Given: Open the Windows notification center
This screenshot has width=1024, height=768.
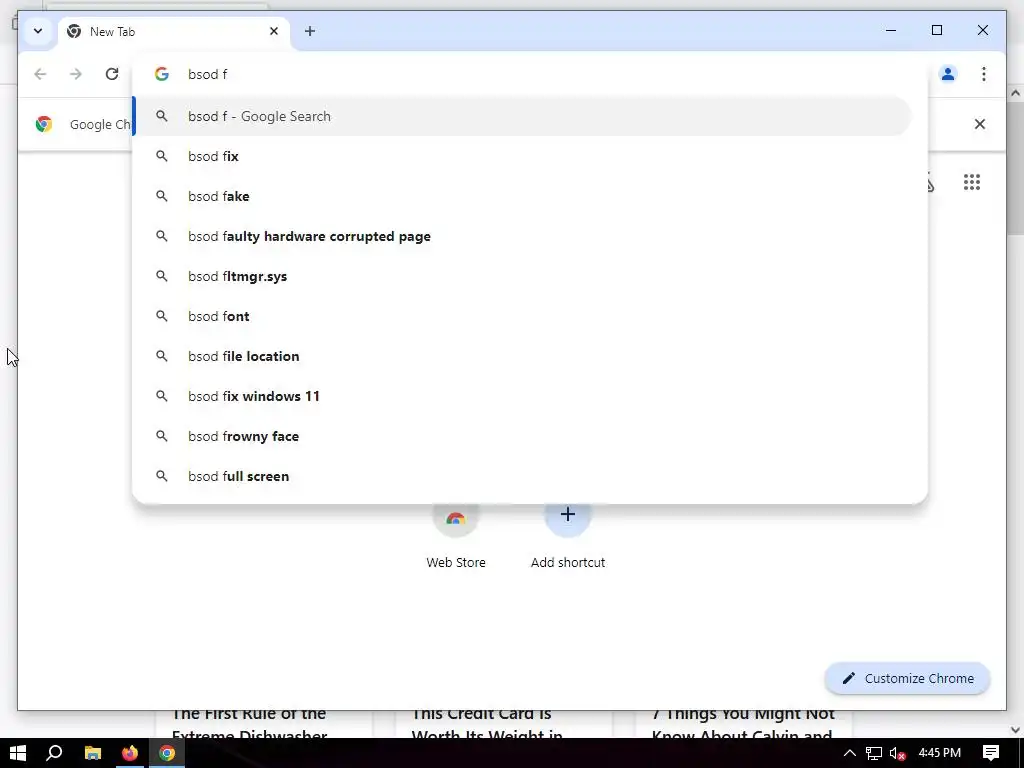Looking at the screenshot, I should point(991,753).
